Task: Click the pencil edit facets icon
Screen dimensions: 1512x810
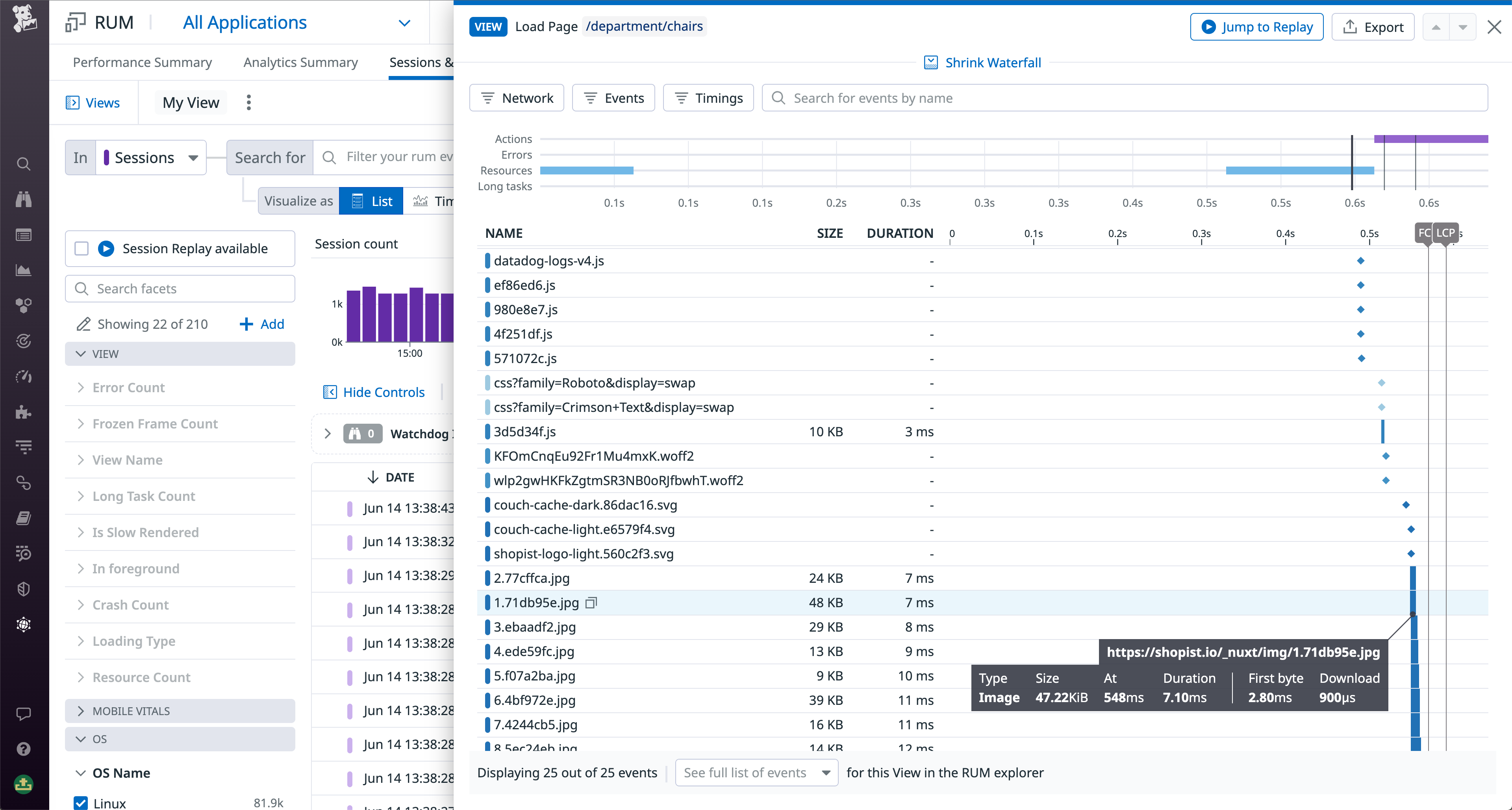Action: click(x=83, y=324)
